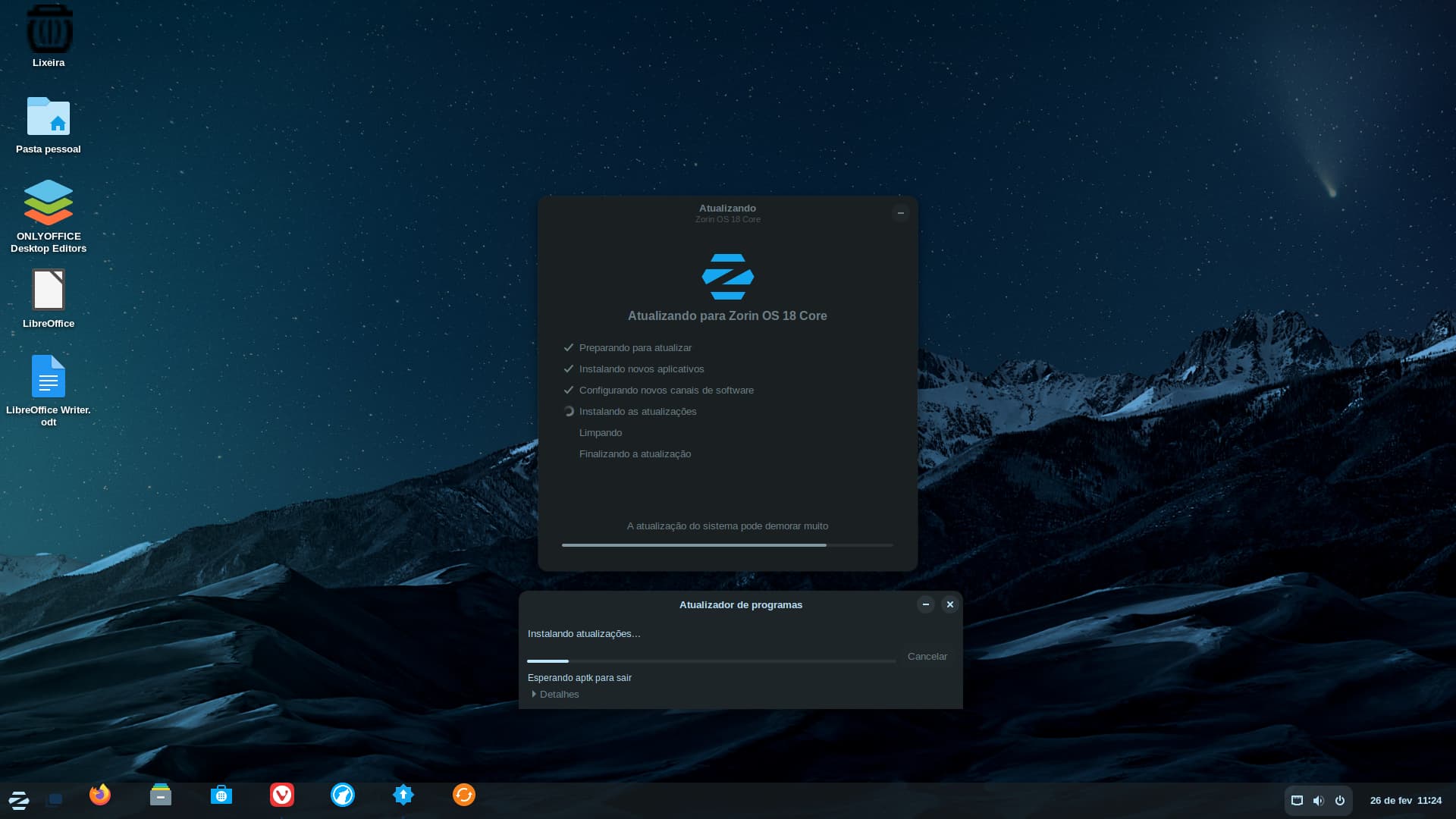Click the upgrade progress bar in Atualizando
1456x819 pixels.
coord(727,544)
